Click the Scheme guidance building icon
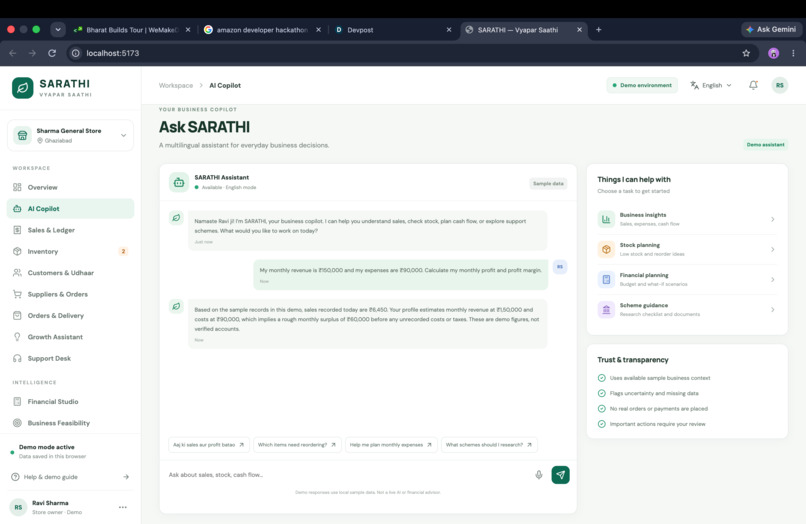 (x=606, y=310)
